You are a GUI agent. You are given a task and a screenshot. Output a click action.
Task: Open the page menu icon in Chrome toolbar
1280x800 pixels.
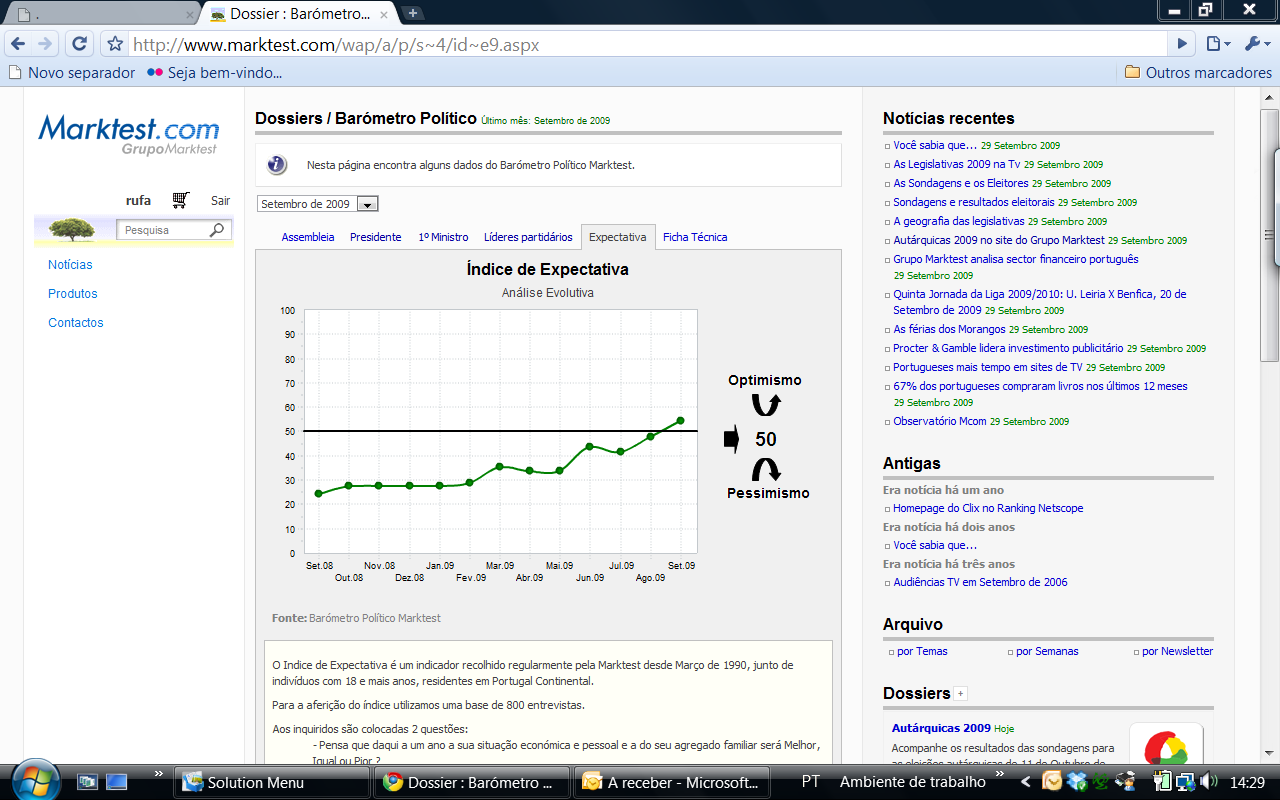(1216, 44)
